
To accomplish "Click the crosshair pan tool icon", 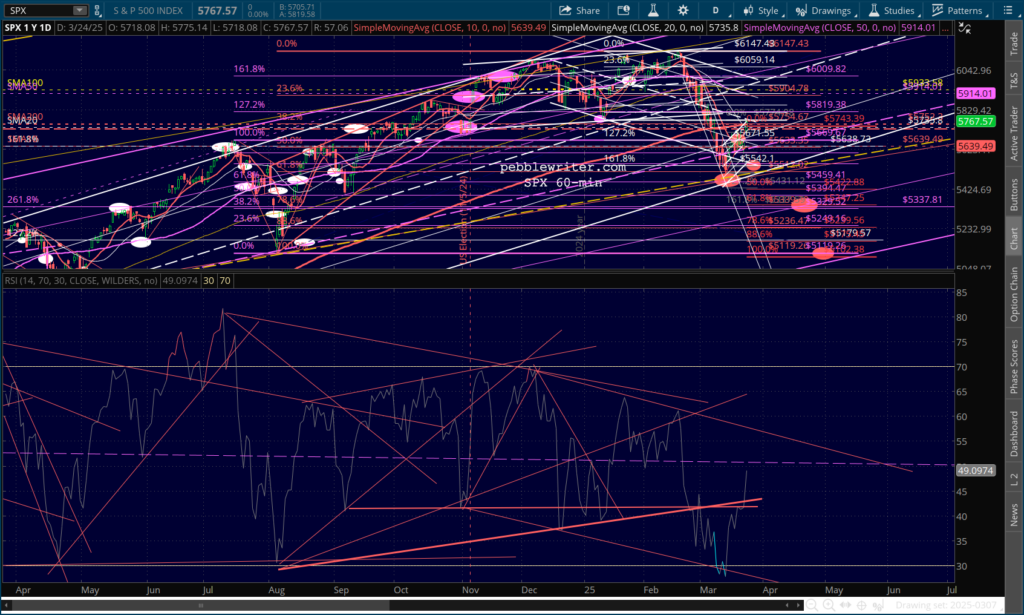I will coord(861,605).
